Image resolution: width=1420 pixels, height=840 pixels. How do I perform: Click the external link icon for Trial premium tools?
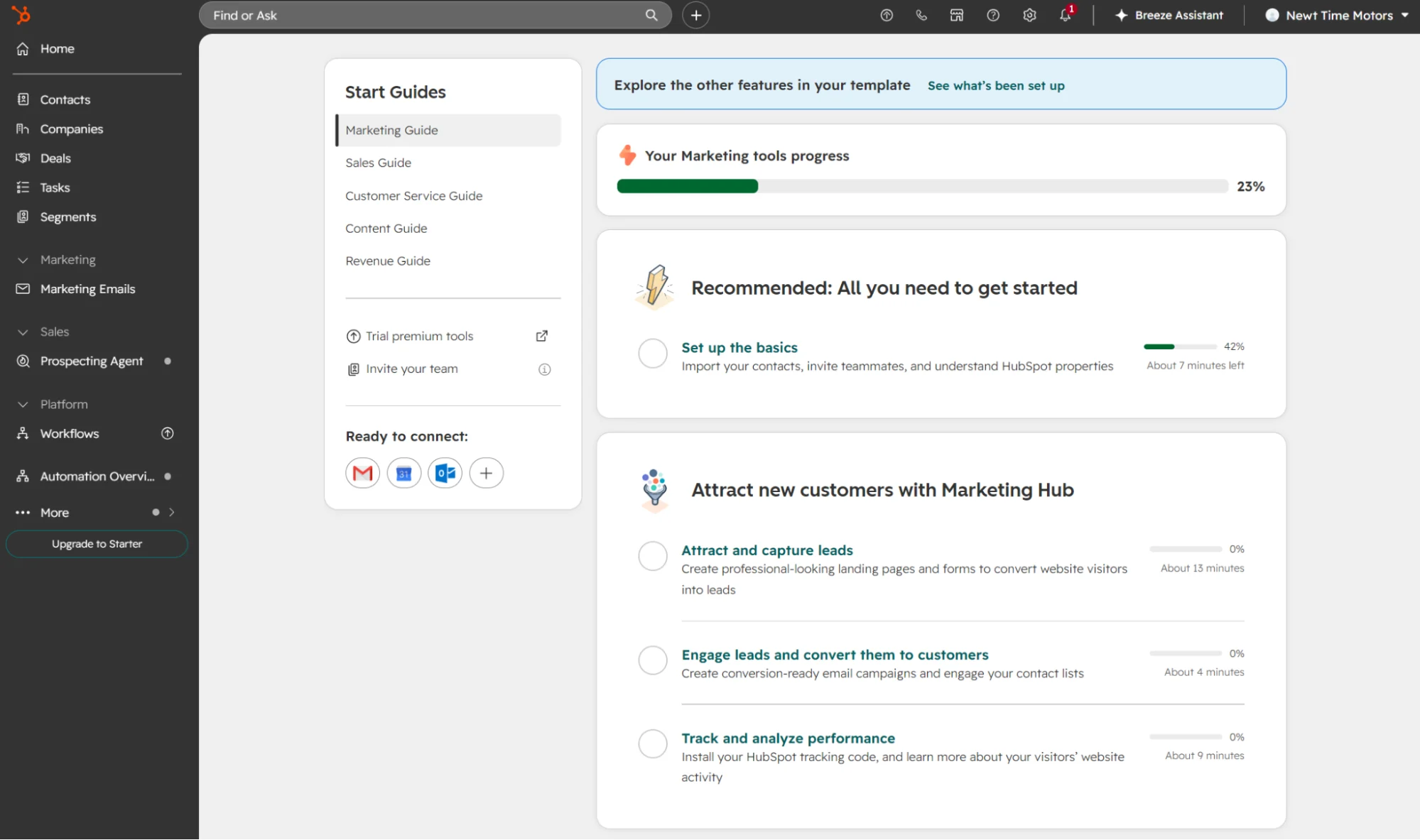tap(541, 336)
